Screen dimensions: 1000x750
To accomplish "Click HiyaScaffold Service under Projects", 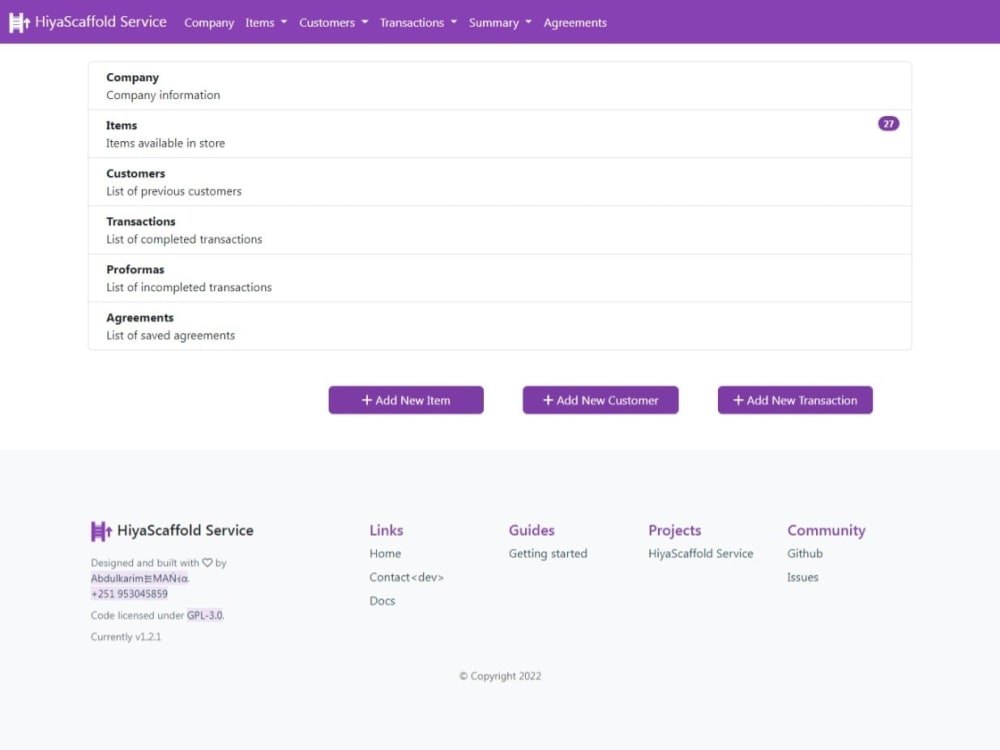I will click(700, 554).
